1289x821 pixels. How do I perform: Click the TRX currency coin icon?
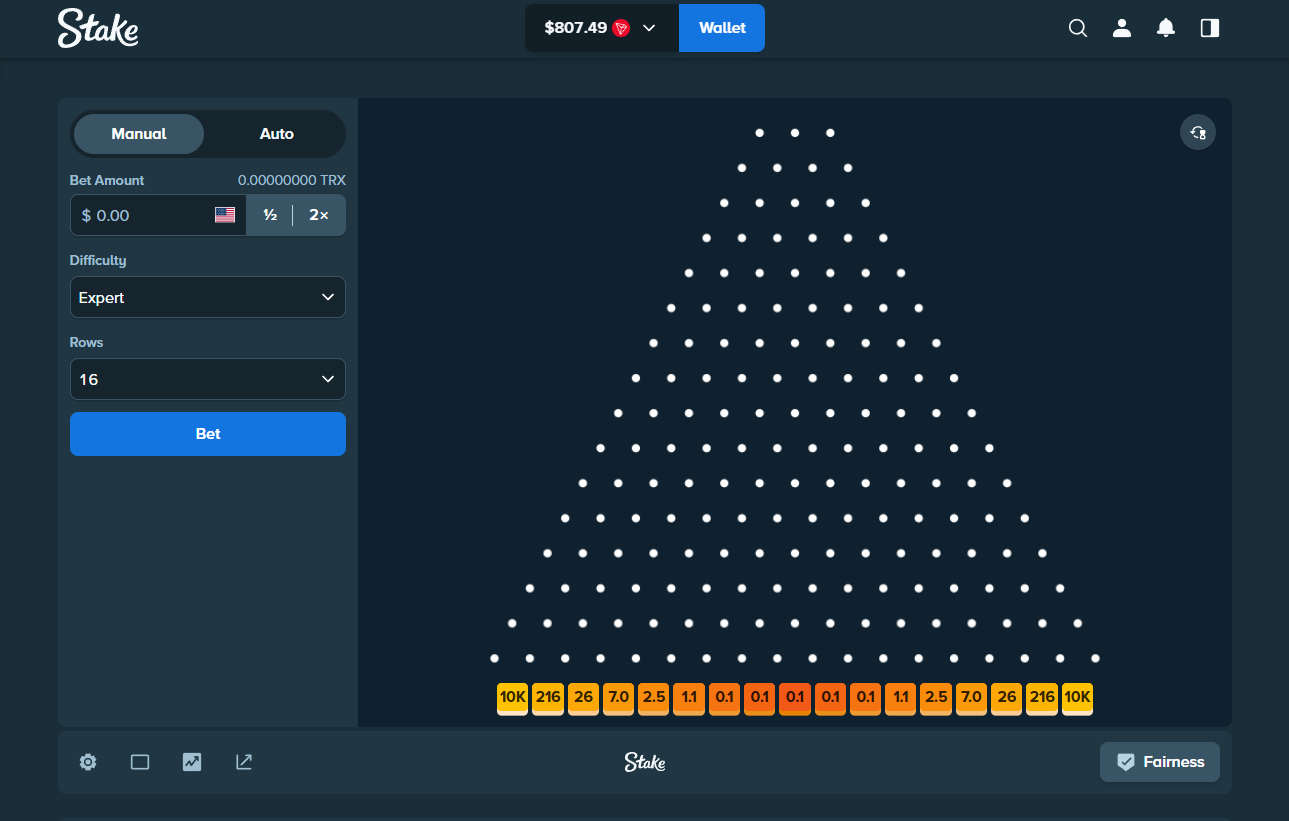(x=621, y=28)
